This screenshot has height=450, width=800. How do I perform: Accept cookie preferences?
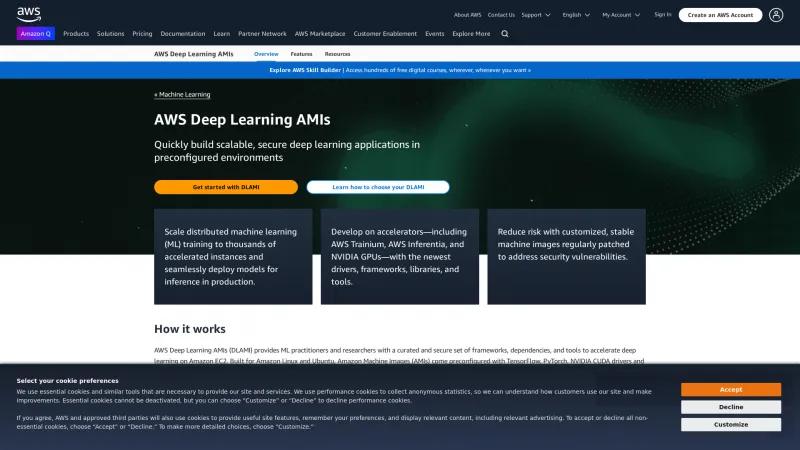pos(731,389)
